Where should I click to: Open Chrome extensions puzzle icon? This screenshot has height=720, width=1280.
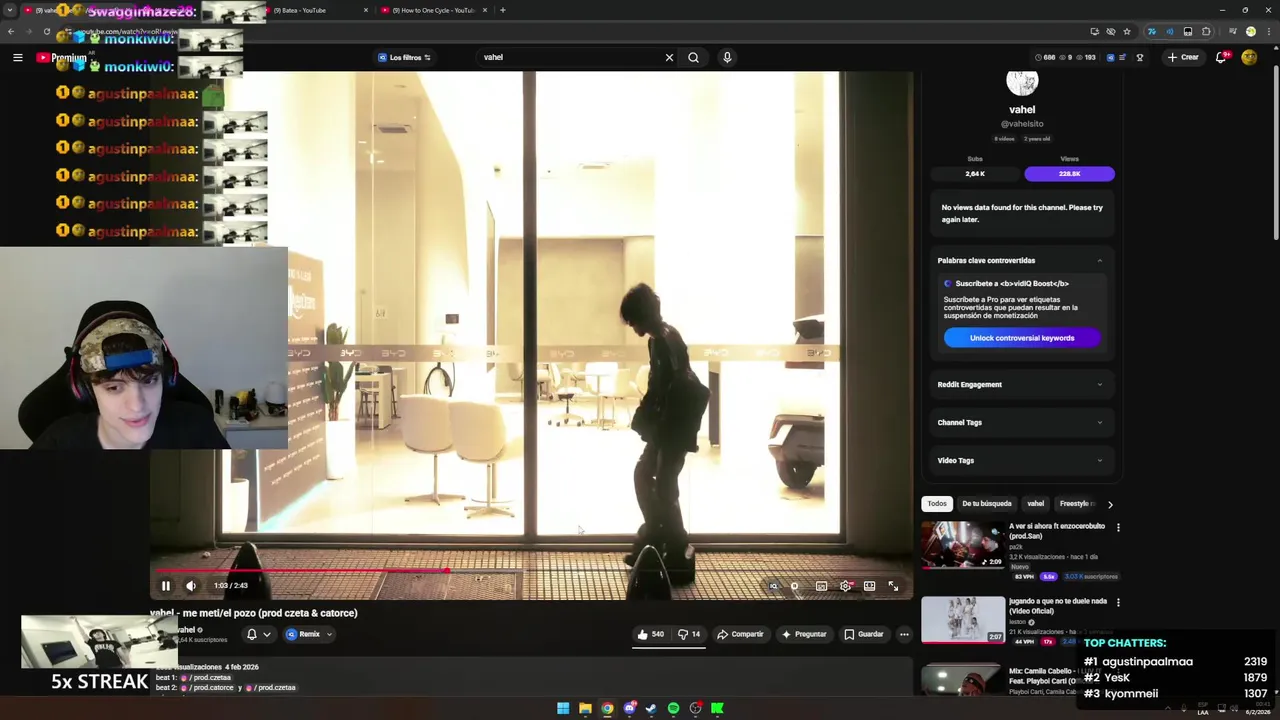click(1206, 32)
